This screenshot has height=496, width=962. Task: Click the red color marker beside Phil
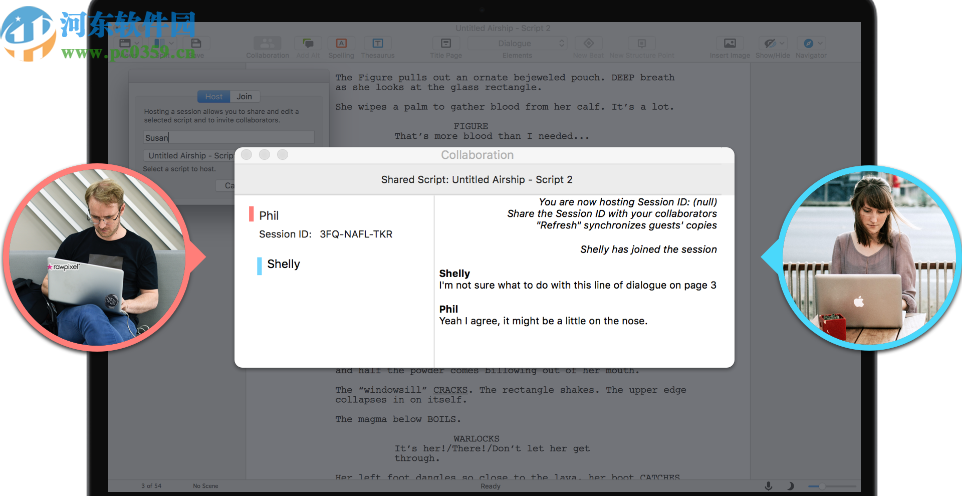[252, 214]
